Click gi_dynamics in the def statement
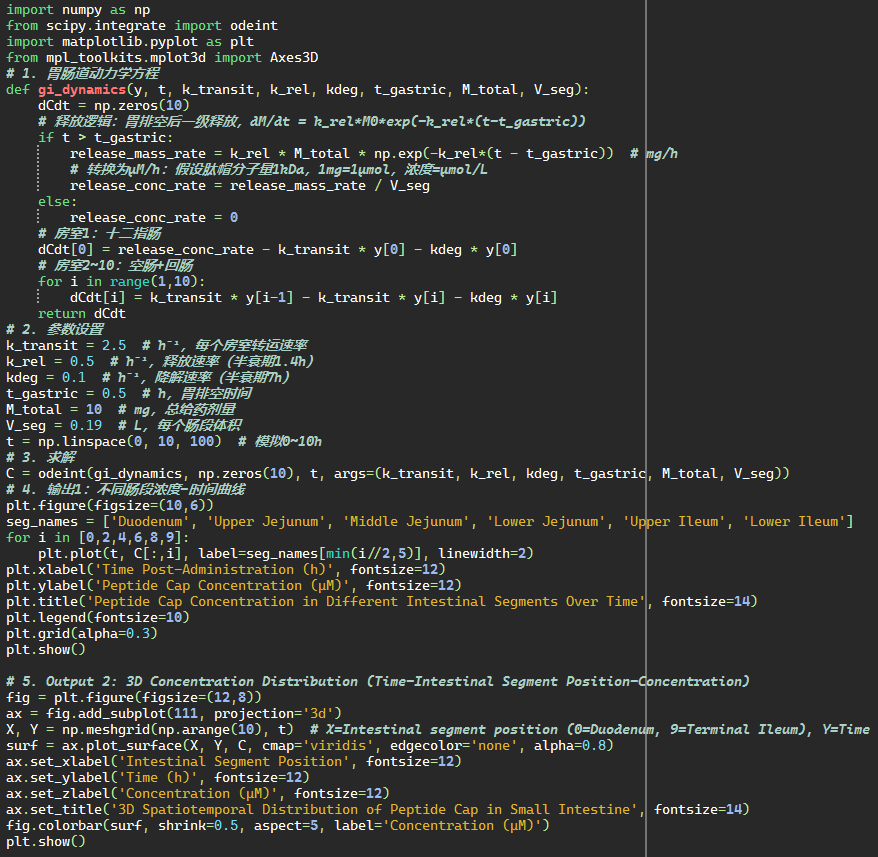Image resolution: width=878 pixels, height=857 pixels. (91, 89)
